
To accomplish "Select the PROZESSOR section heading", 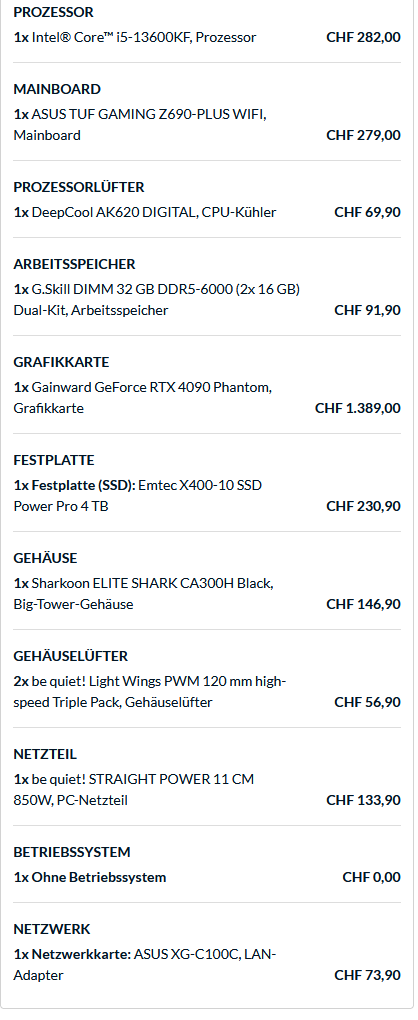I will pos(53,12).
